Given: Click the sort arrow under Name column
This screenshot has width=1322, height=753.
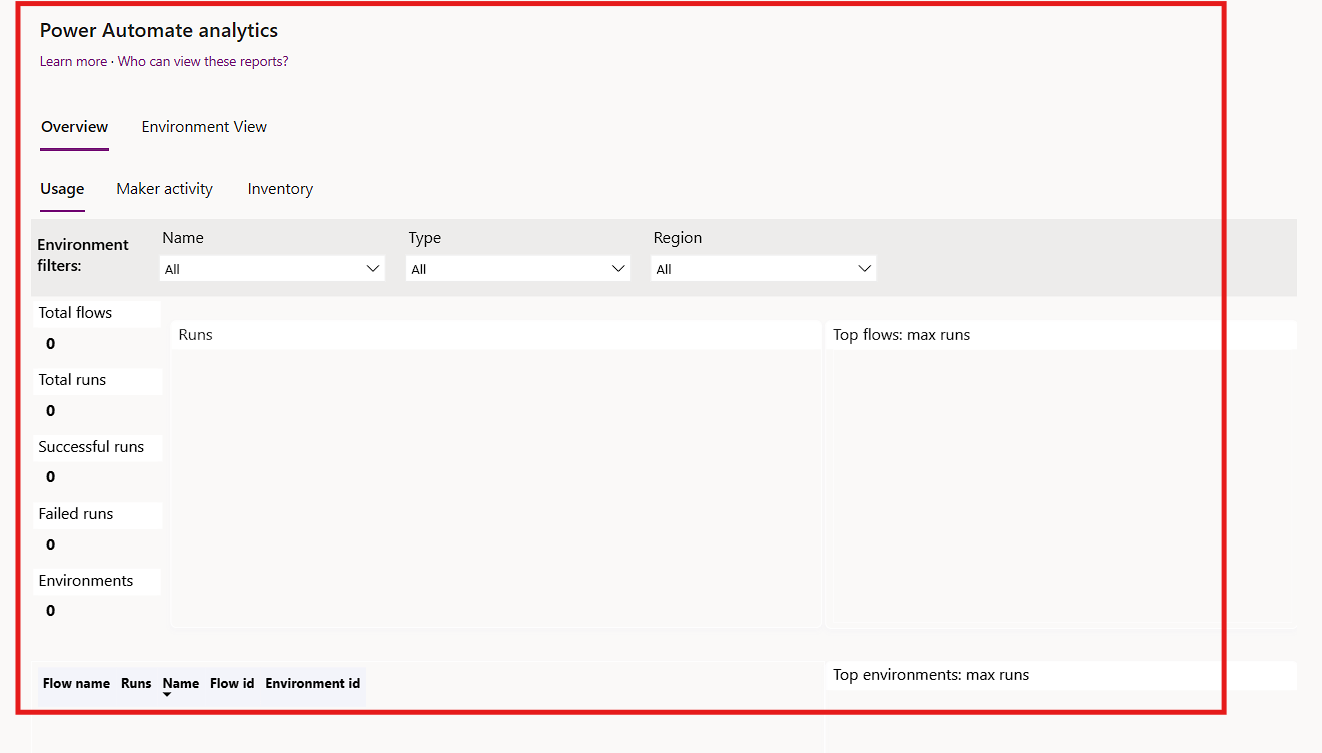Looking at the screenshot, I should point(167,695).
